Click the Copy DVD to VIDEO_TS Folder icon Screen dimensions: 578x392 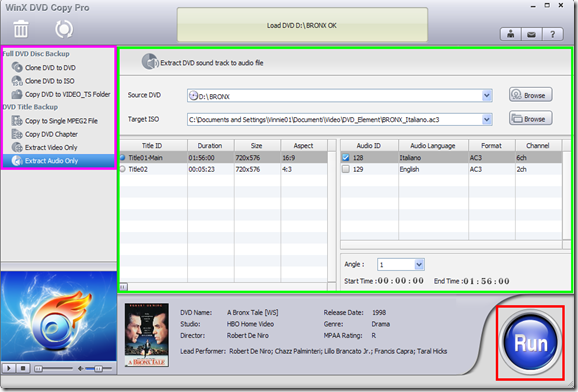pos(17,94)
